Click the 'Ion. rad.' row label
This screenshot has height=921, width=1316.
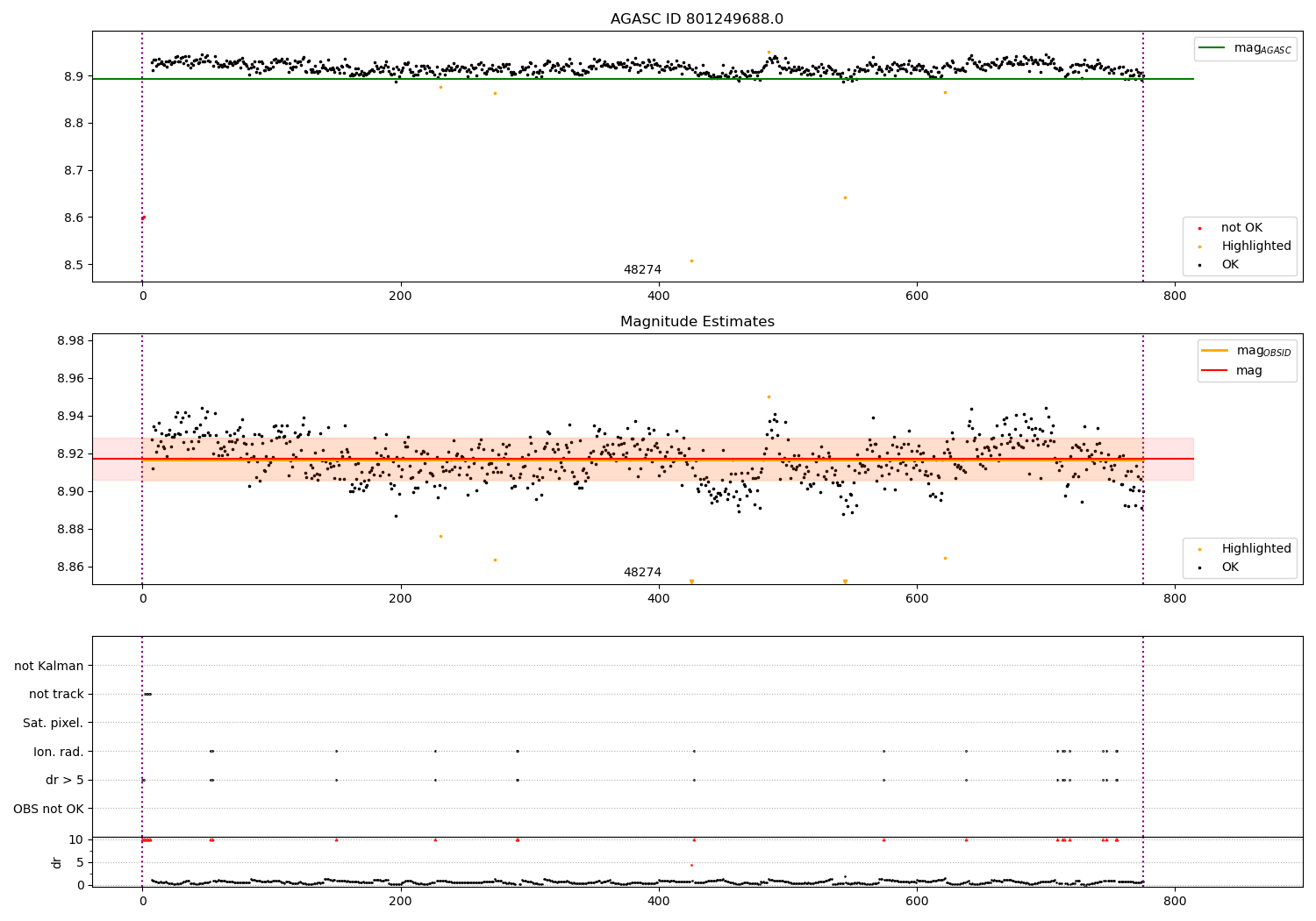pos(59,752)
